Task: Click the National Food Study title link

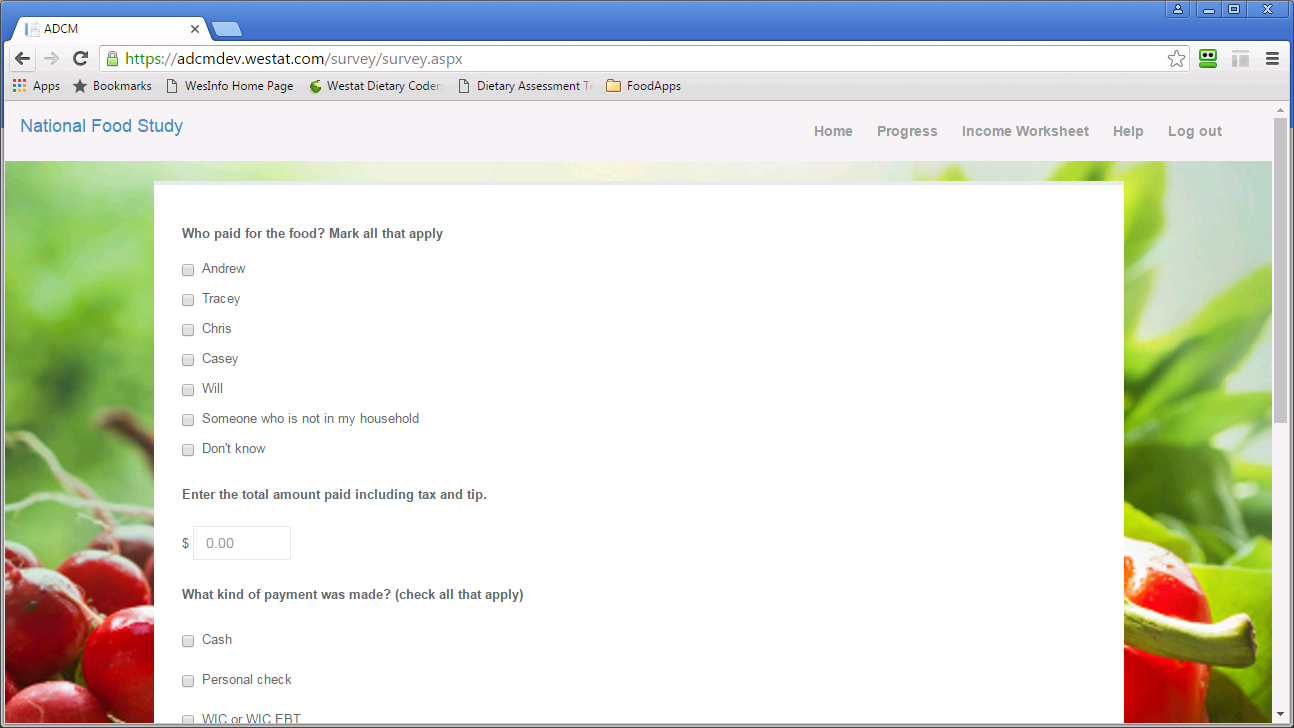Action: pyautogui.click(x=101, y=126)
